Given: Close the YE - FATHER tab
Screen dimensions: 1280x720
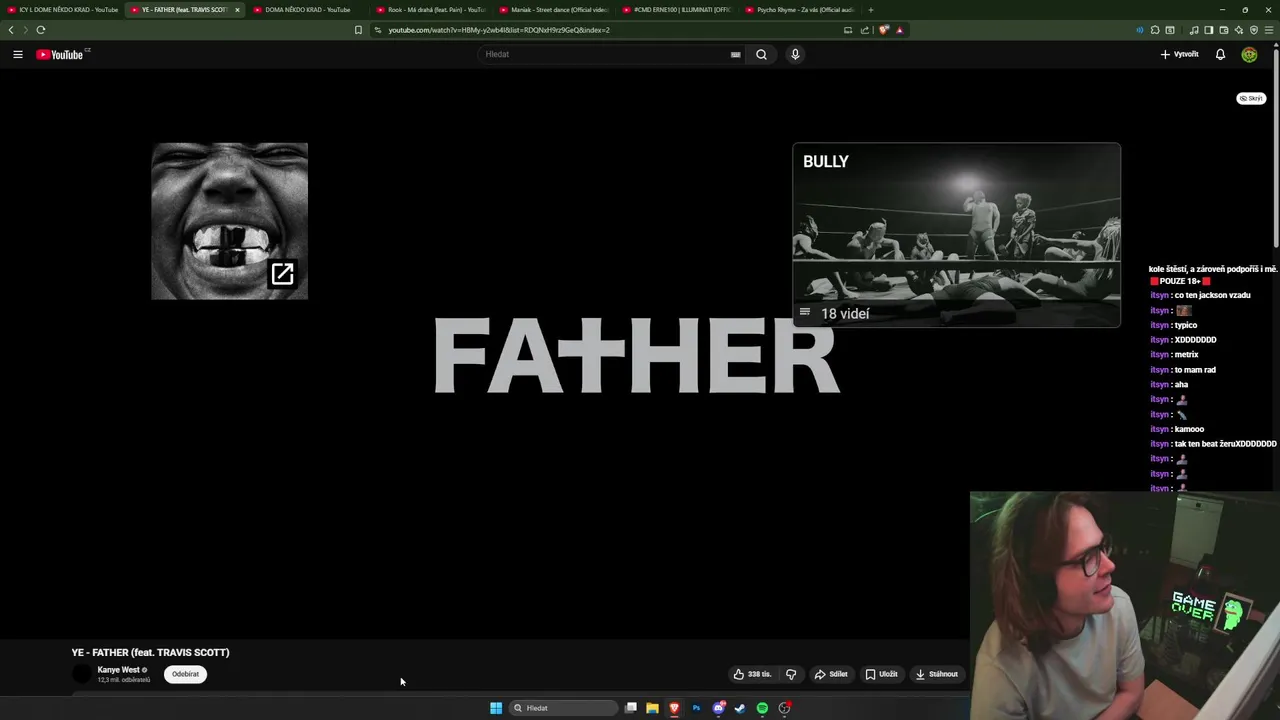Looking at the screenshot, I should 237,10.
